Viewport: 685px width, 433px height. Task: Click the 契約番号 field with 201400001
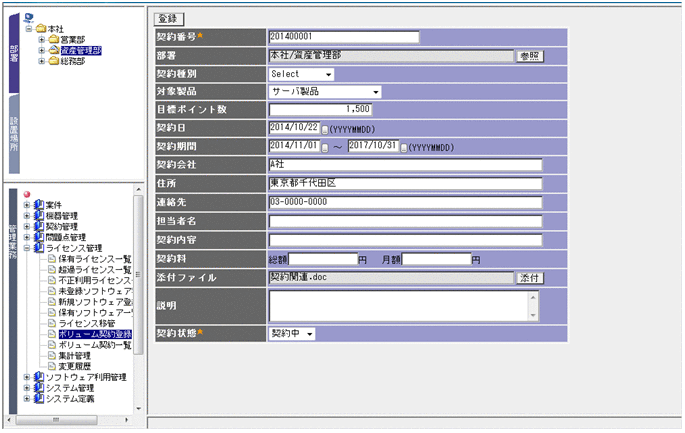coord(344,37)
